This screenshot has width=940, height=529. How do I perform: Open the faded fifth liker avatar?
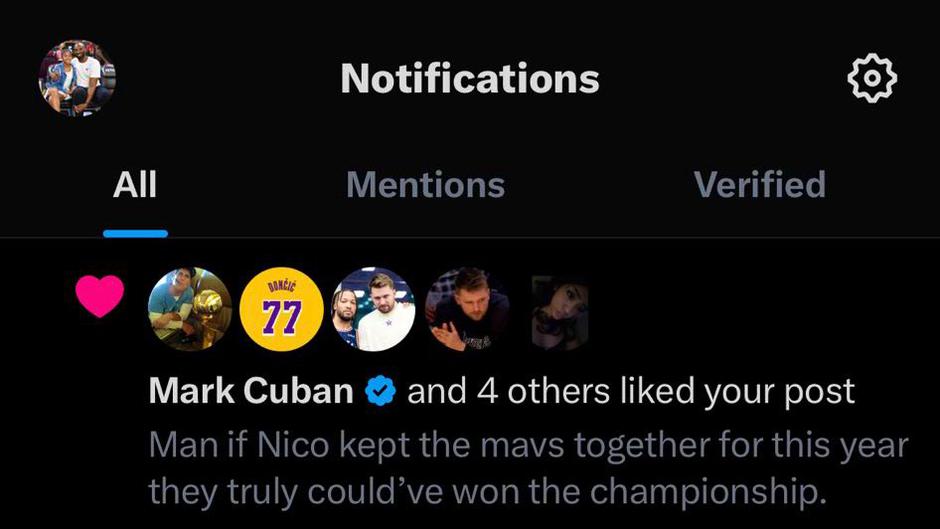(x=560, y=312)
